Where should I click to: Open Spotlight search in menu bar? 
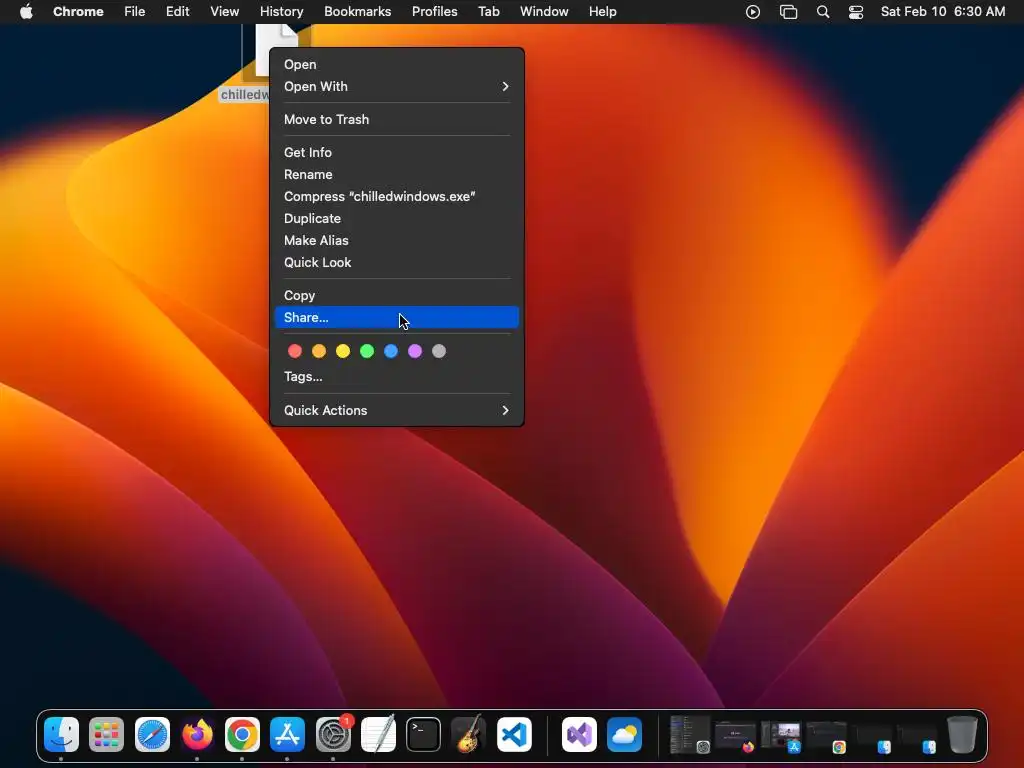(823, 12)
